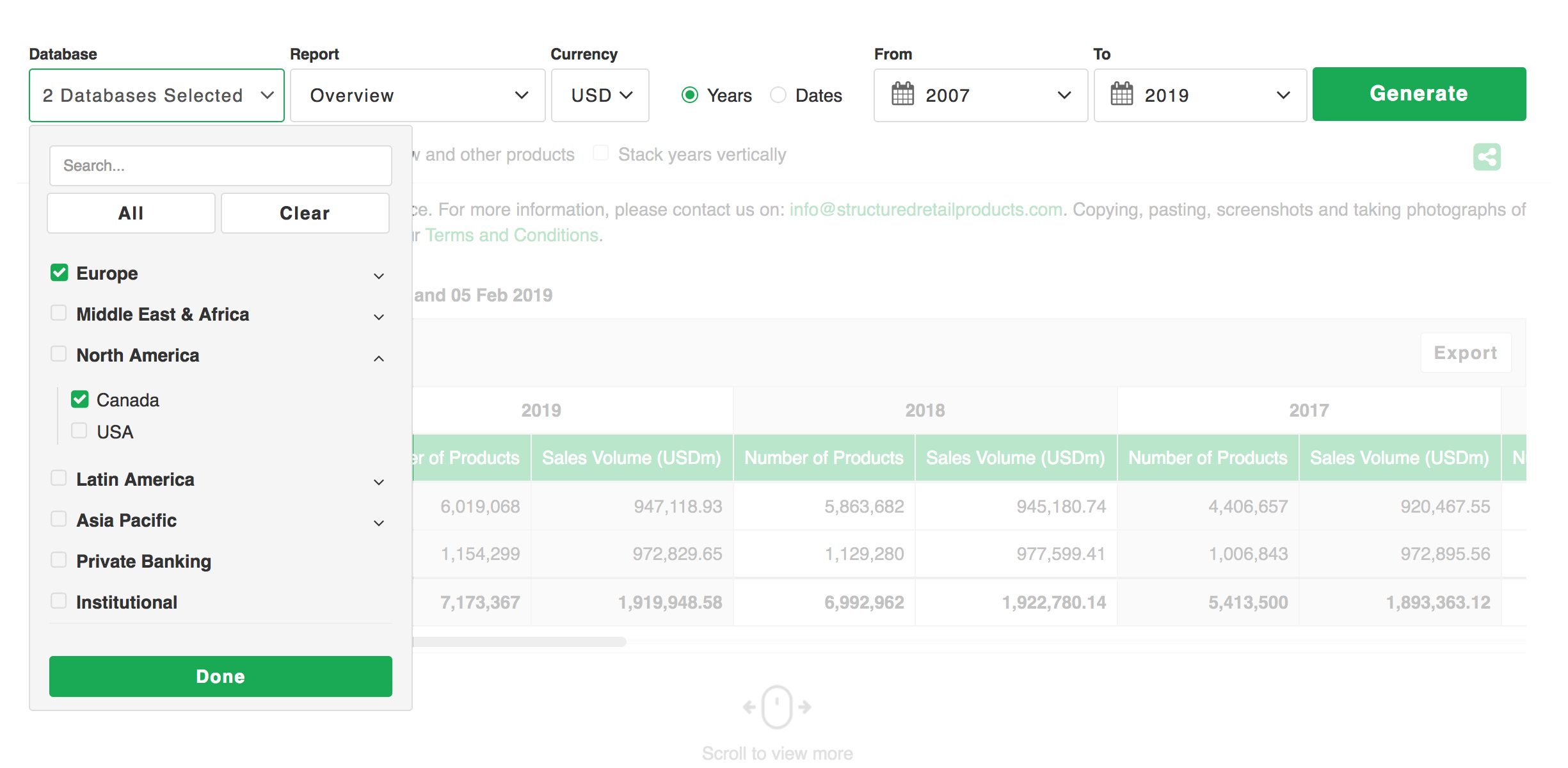The width and height of the screenshot is (1568, 768).
Task: Expand the Latin America chevron
Action: click(379, 483)
